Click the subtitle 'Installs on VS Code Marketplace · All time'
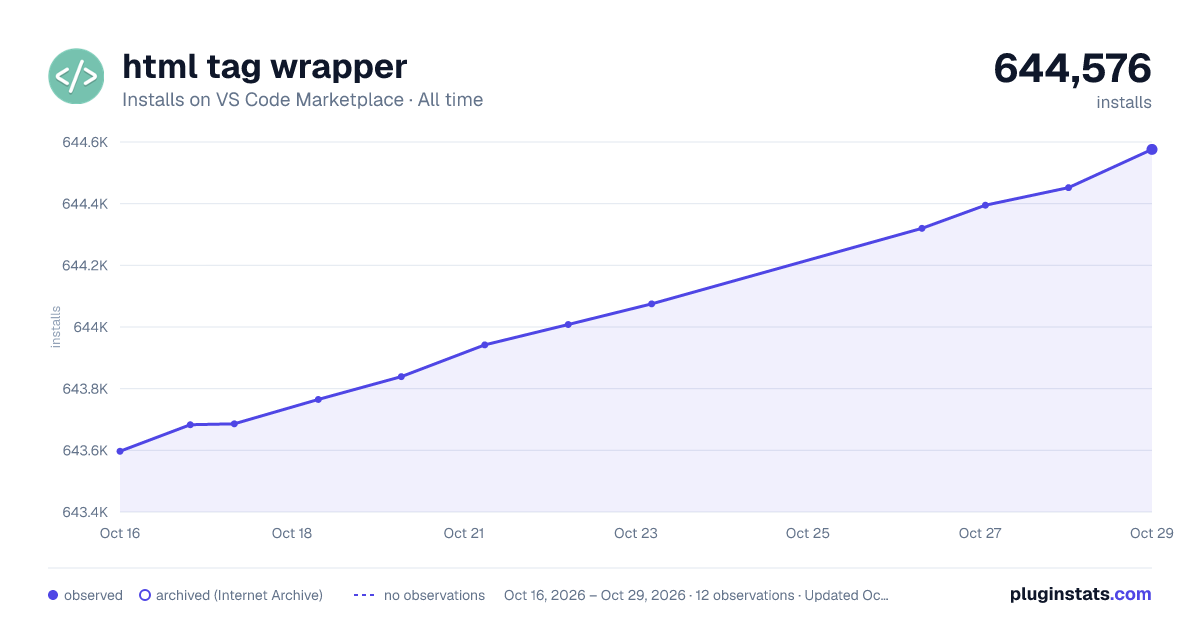 tap(302, 100)
